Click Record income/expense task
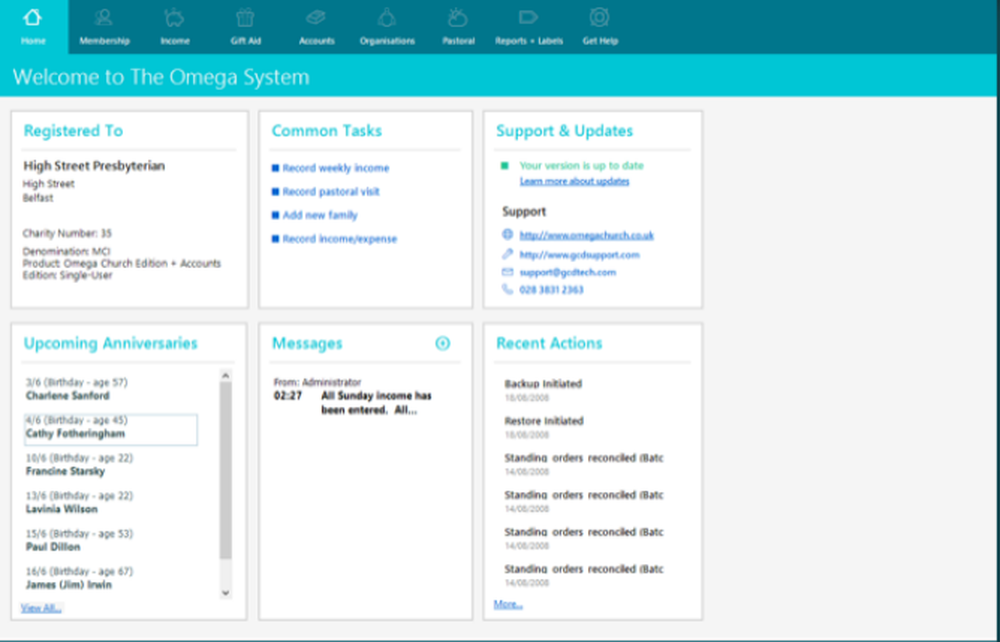The width and height of the screenshot is (1000, 642). coord(340,239)
